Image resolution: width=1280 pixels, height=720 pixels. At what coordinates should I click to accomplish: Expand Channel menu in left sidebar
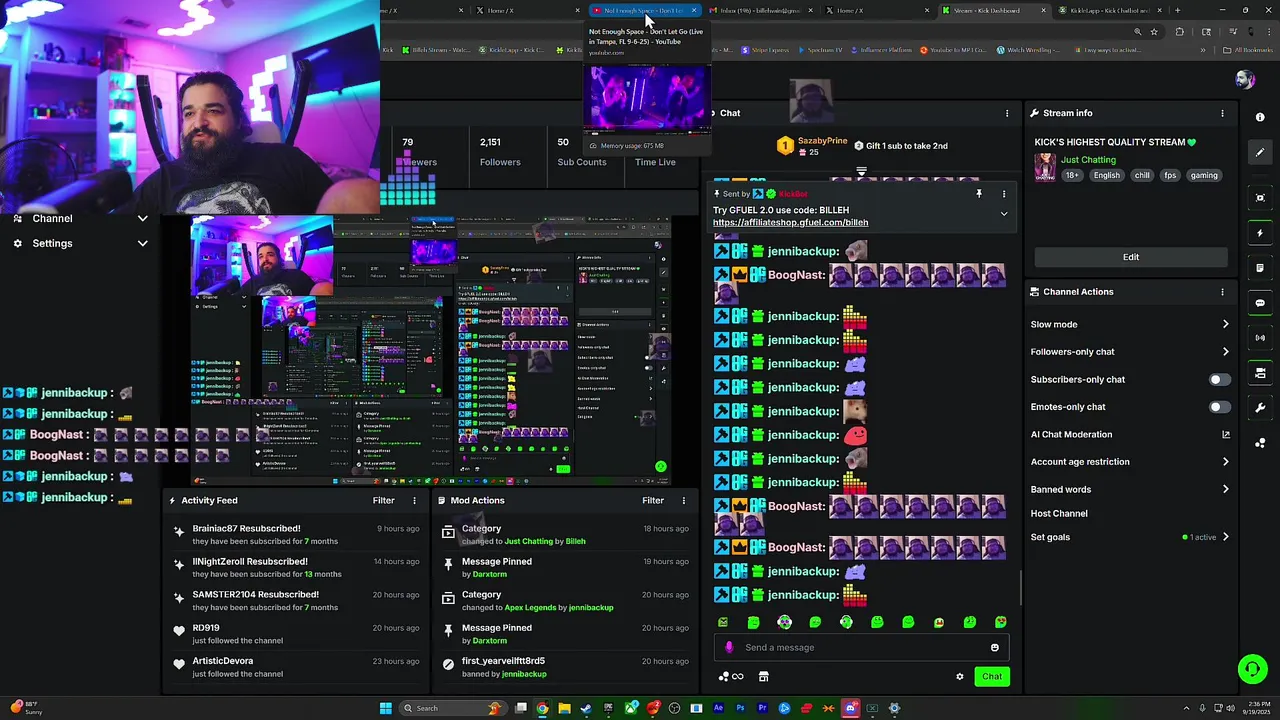[x=142, y=218]
